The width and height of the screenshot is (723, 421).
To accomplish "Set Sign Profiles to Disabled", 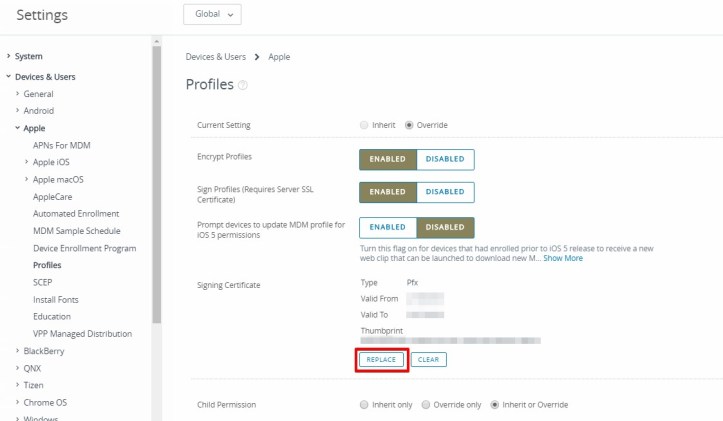I will click(x=445, y=192).
